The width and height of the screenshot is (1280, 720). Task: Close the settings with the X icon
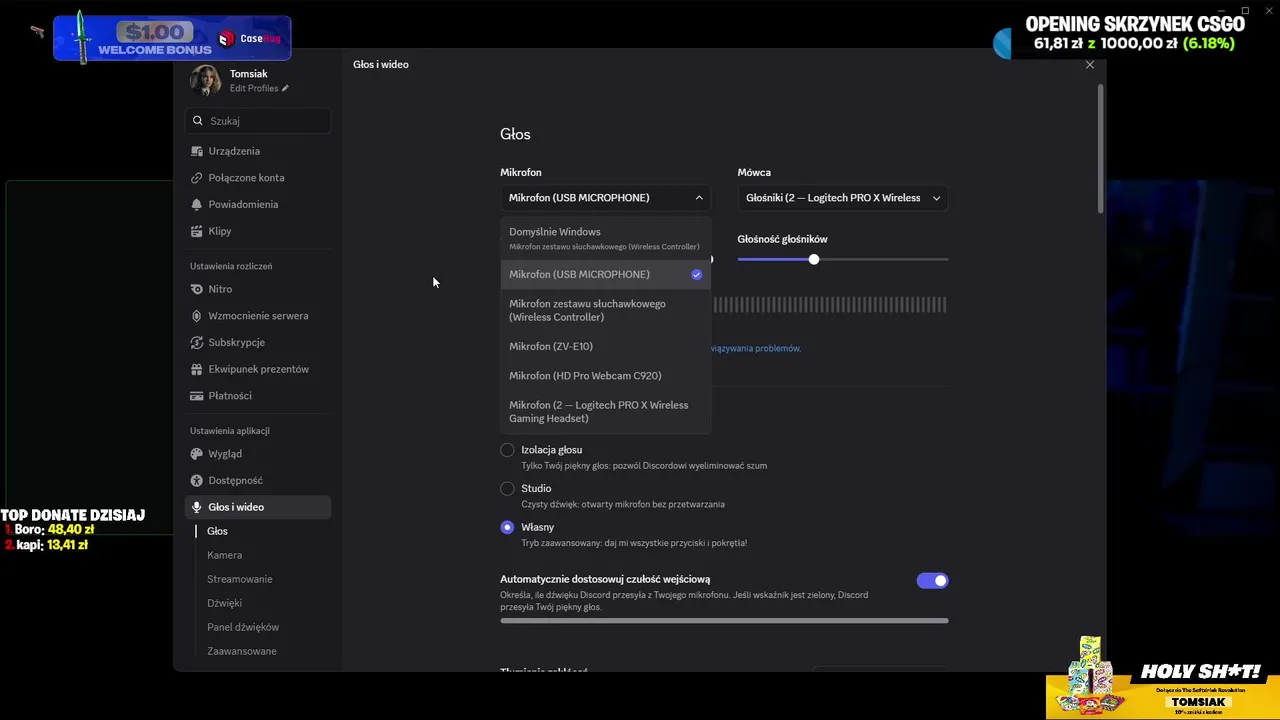pos(1090,65)
